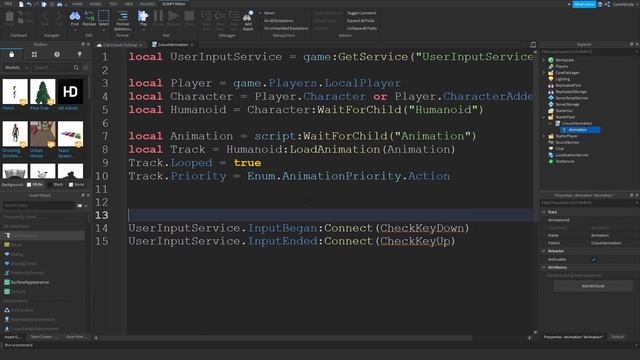Click the Paste icon in Clipboard group

(9, 19)
